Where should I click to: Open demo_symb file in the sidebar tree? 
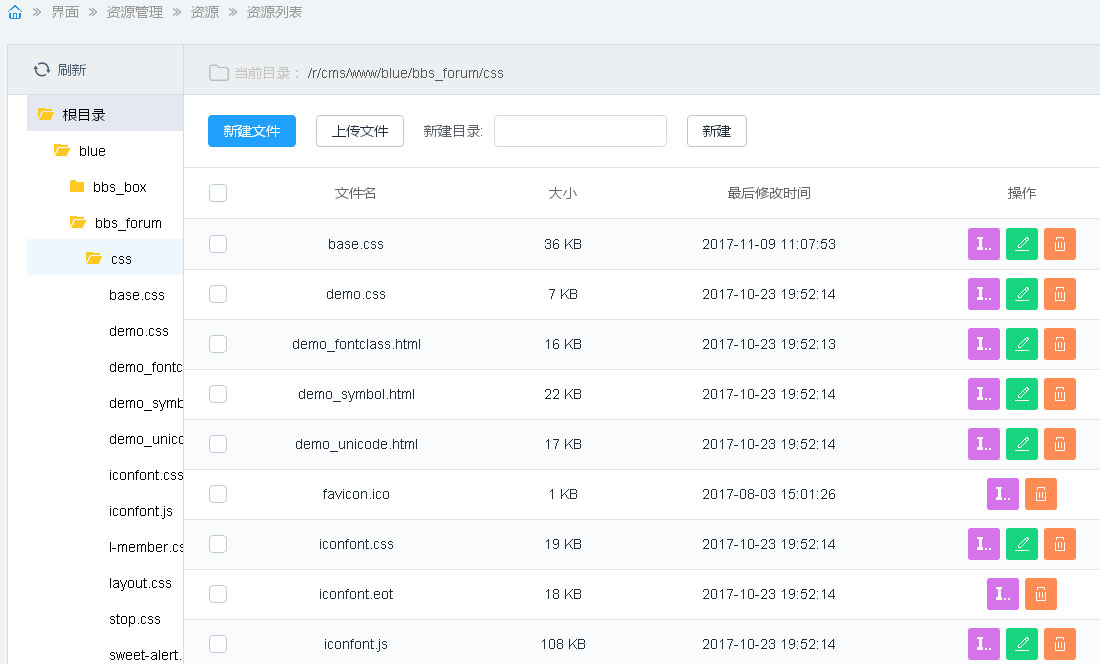(146, 403)
